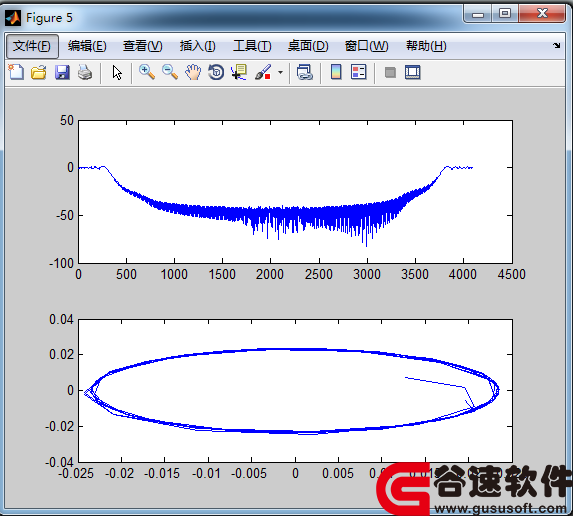Viewport: 573px width, 516px height.
Task: Open the 帮助(H) menu
Action: tap(426, 46)
